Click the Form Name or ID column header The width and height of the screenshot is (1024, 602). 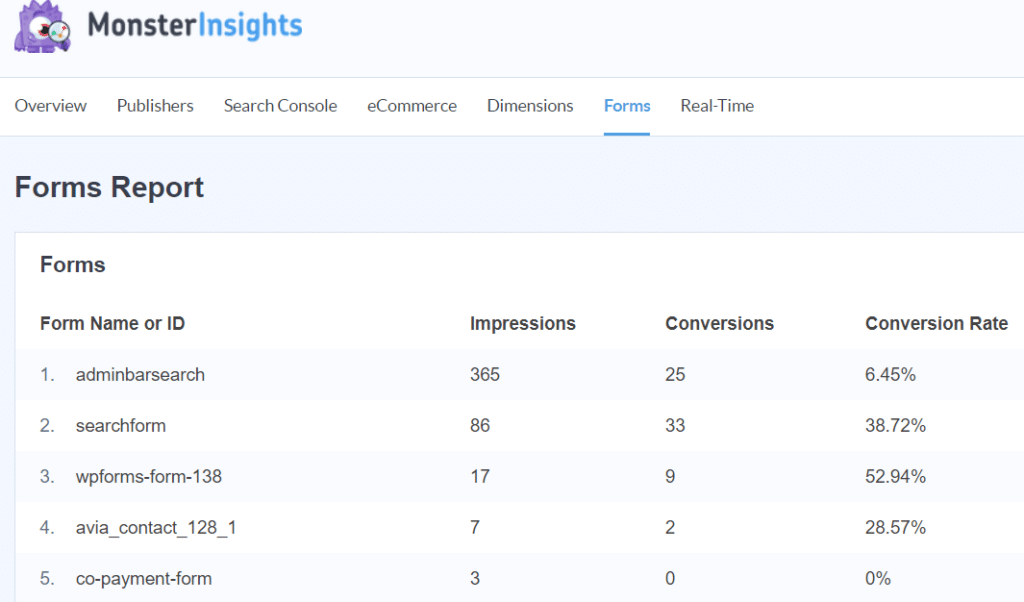[x=112, y=323]
